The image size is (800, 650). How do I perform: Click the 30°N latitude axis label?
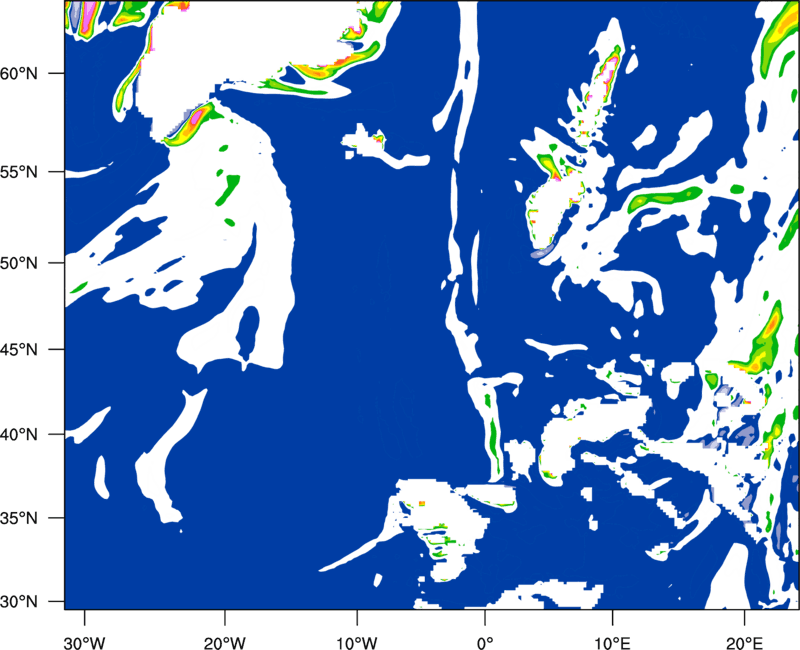tap(19, 602)
